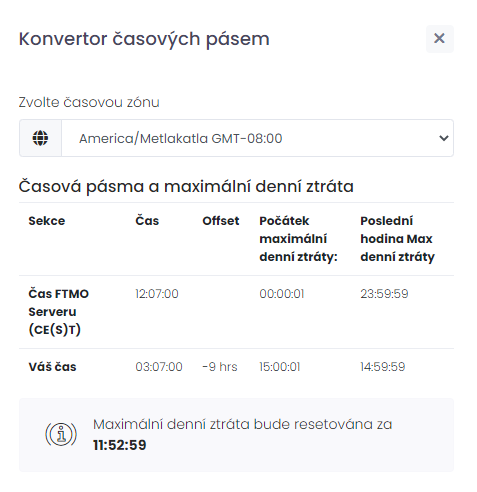Image resolution: width=477 pixels, height=492 pixels.
Task: Click the dropdown chevron arrow
Action: point(444,138)
